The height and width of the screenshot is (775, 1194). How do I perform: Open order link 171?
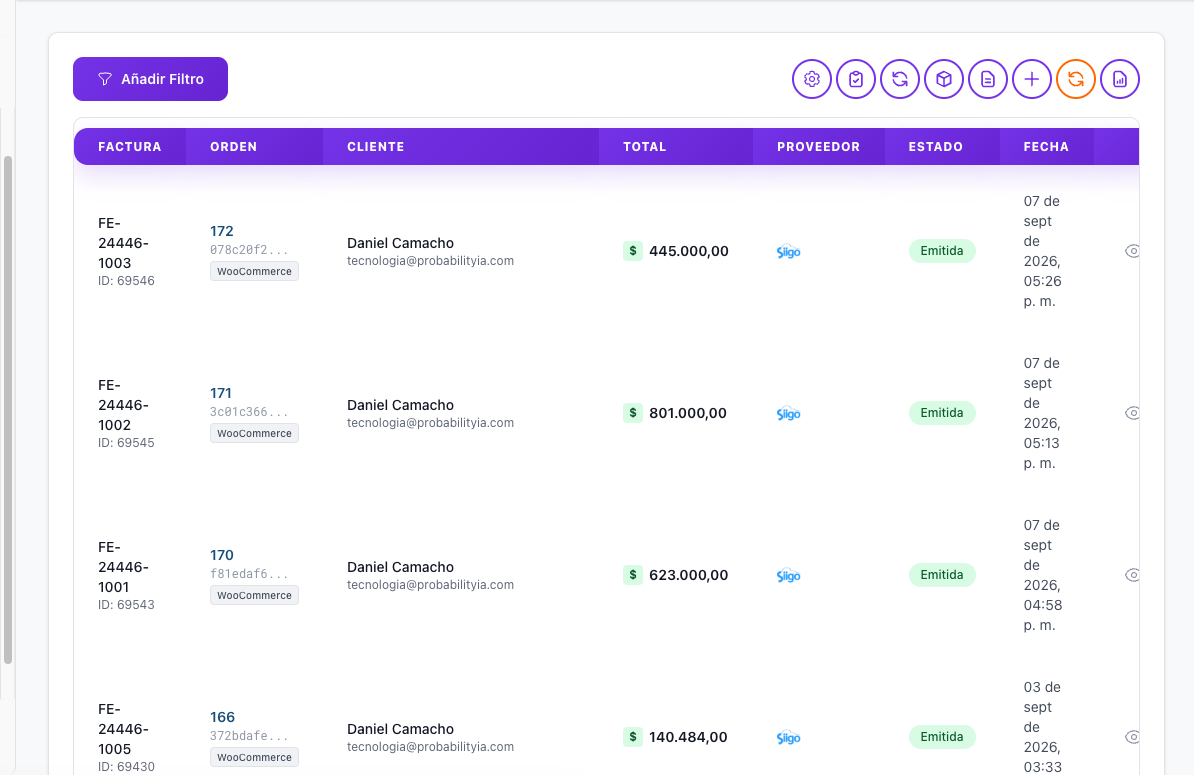coord(221,393)
